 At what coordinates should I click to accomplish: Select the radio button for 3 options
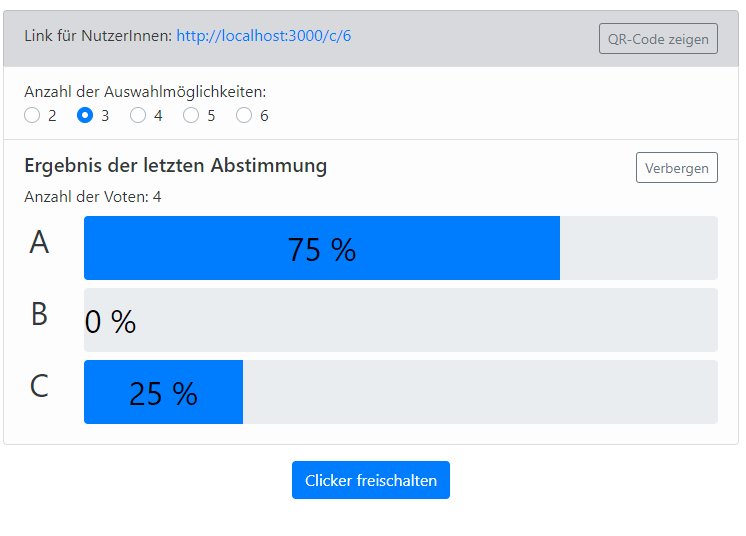86,115
